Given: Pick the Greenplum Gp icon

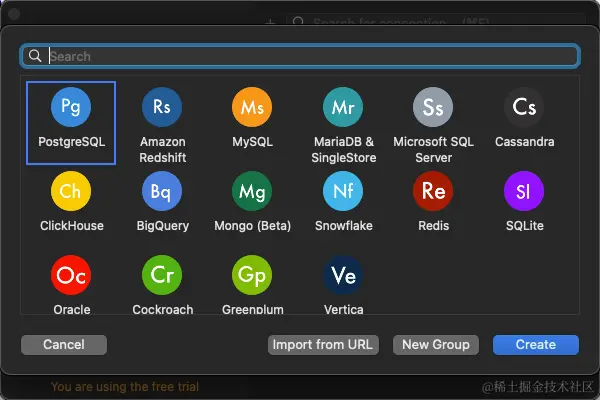Looking at the screenshot, I should click(252, 275).
